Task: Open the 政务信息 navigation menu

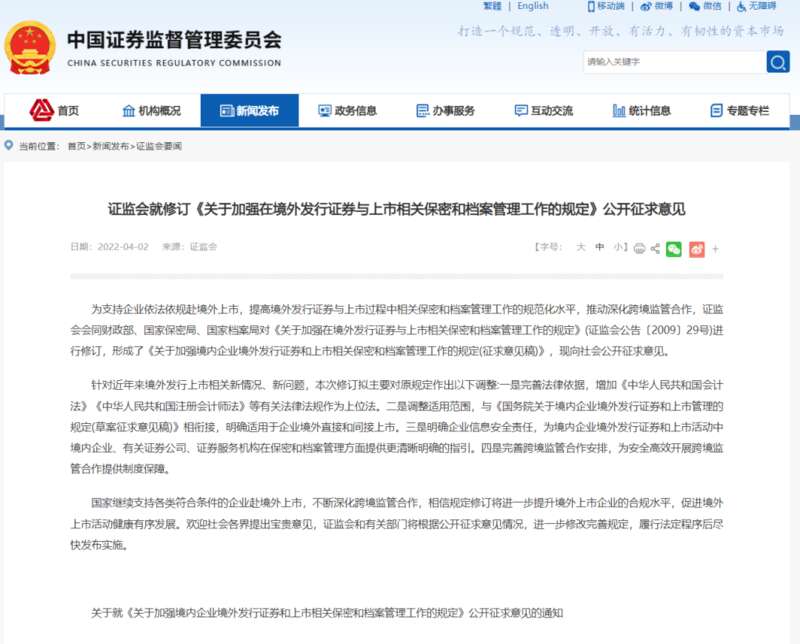Action: coord(347,111)
